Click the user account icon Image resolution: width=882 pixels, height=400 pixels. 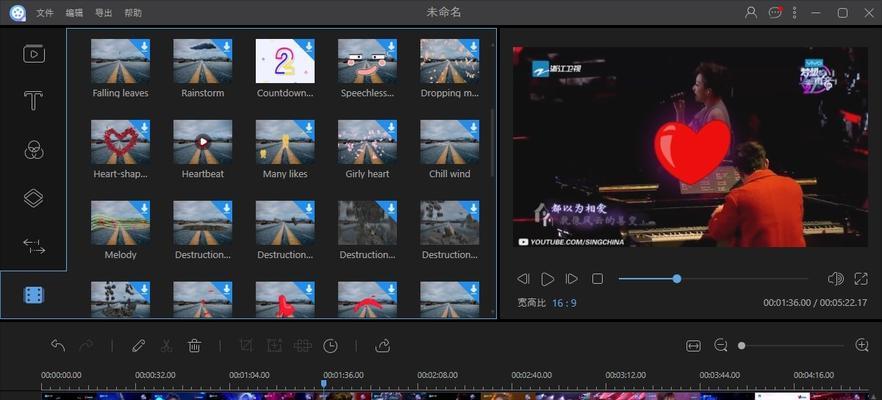pos(751,12)
